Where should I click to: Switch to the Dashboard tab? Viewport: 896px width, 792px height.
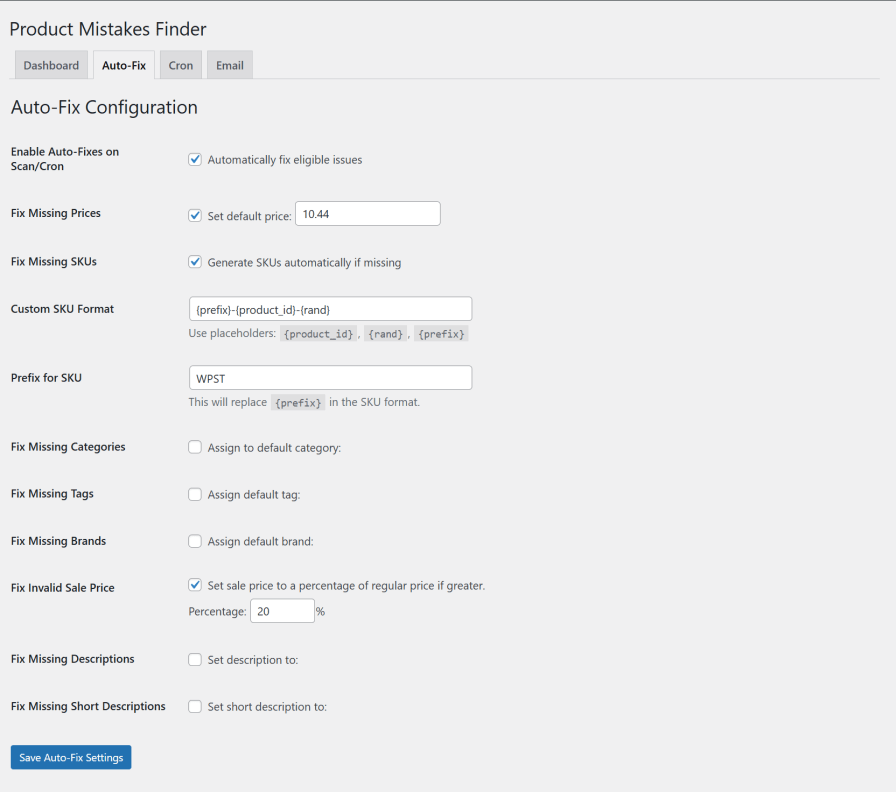click(51, 66)
